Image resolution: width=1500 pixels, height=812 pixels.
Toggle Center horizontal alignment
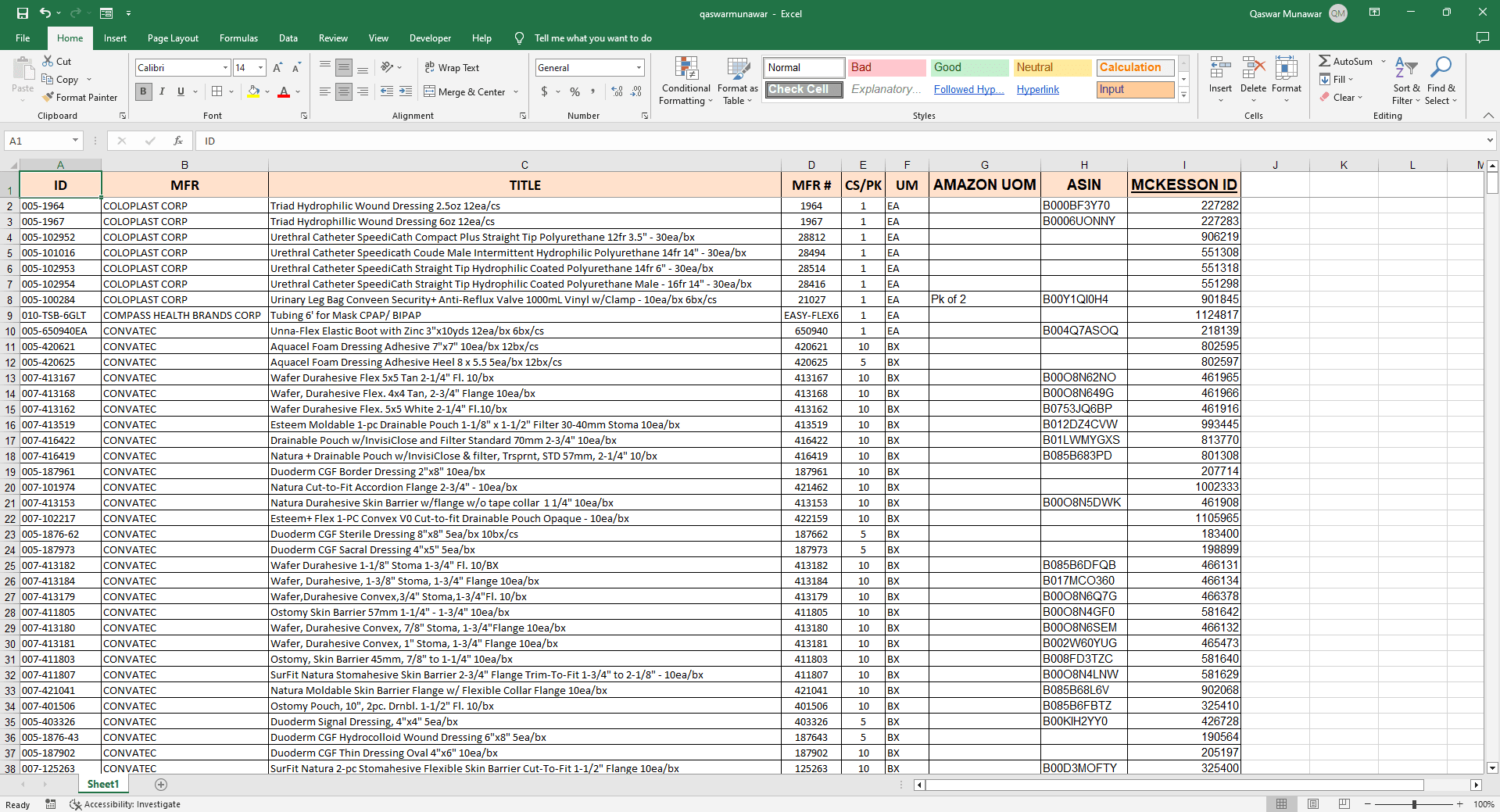344,91
